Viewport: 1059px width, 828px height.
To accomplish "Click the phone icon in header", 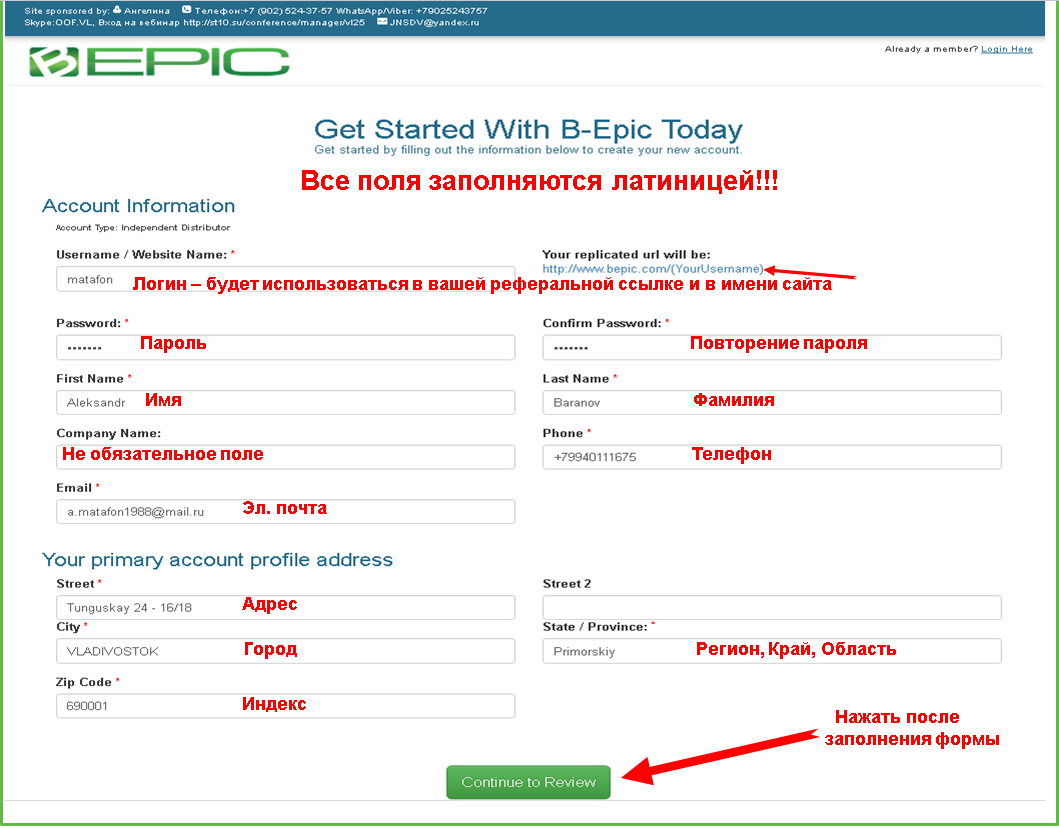I will point(186,9).
